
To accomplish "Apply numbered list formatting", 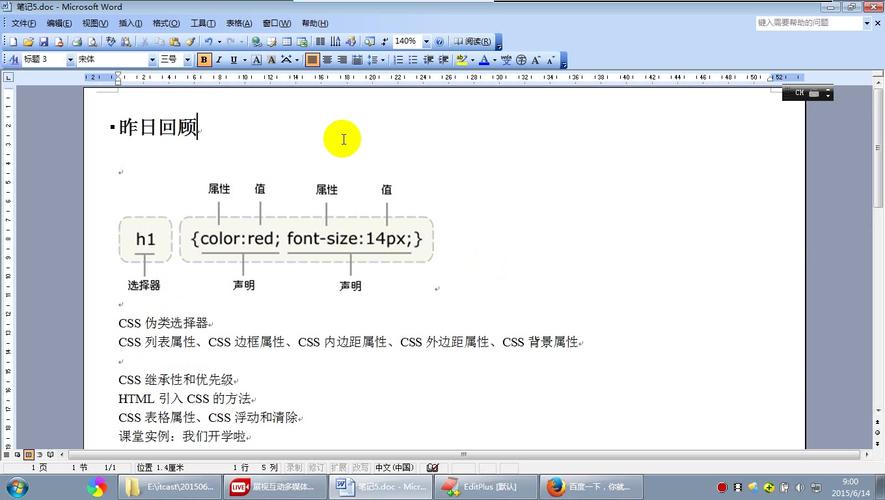I will [398, 59].
